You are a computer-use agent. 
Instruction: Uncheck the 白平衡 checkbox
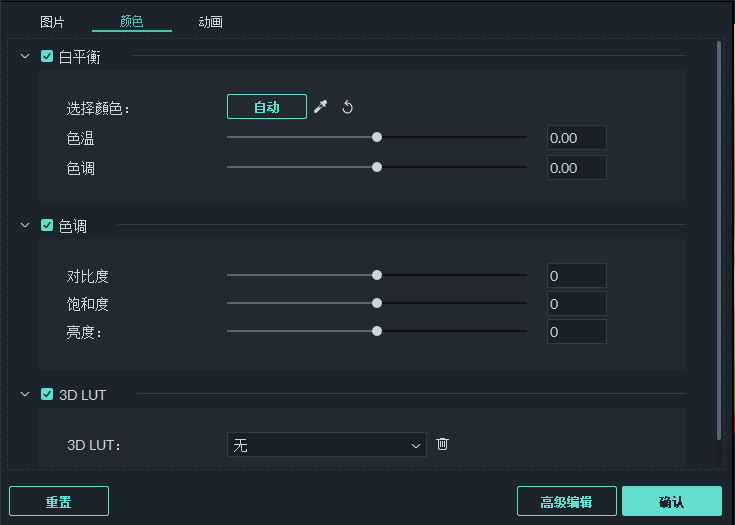(x=47, y=57)
